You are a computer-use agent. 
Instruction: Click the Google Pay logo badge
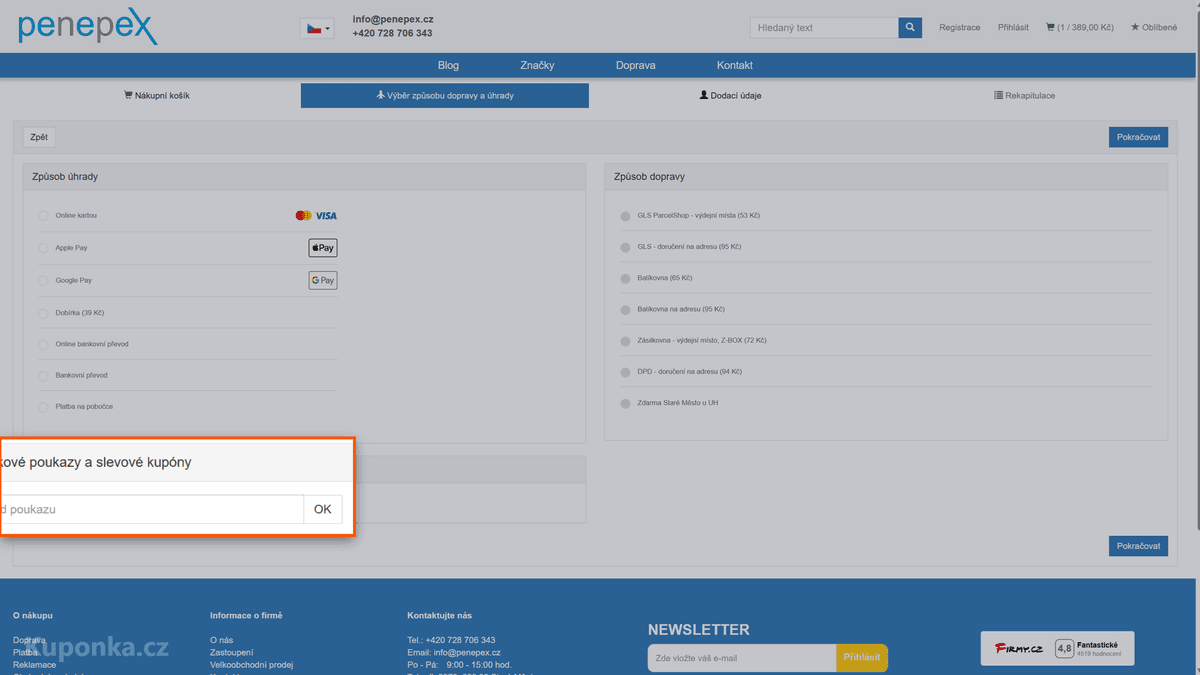323,281
